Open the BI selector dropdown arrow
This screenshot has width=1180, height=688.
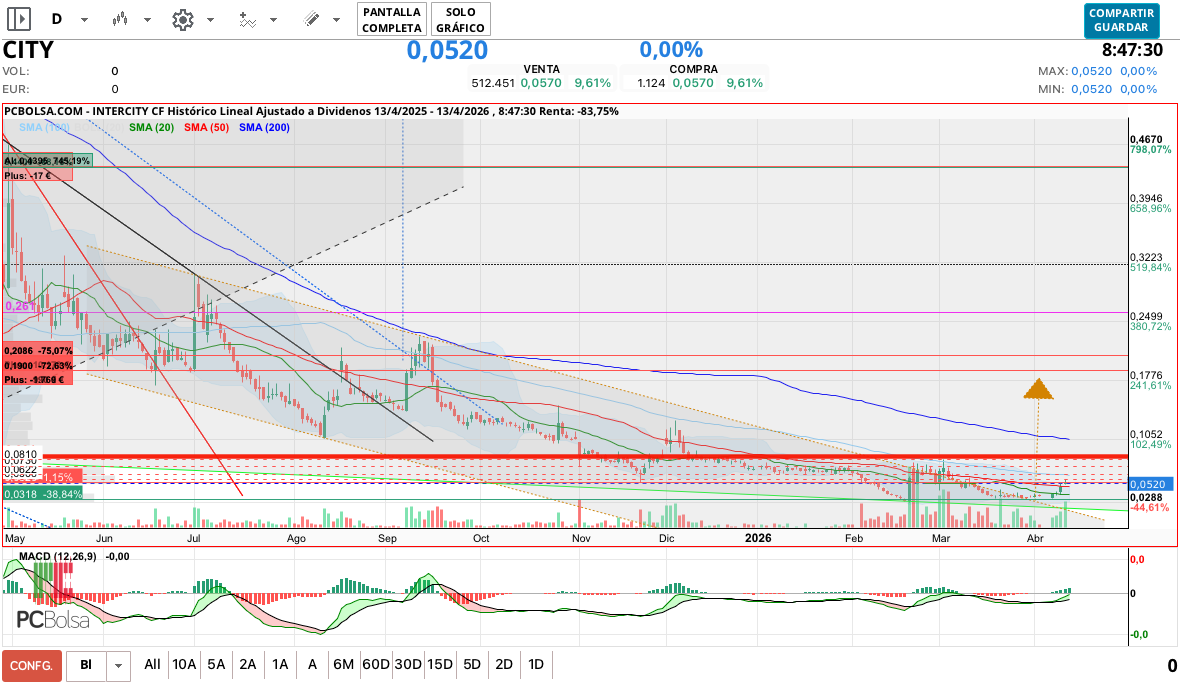click(x=119, y=665)
